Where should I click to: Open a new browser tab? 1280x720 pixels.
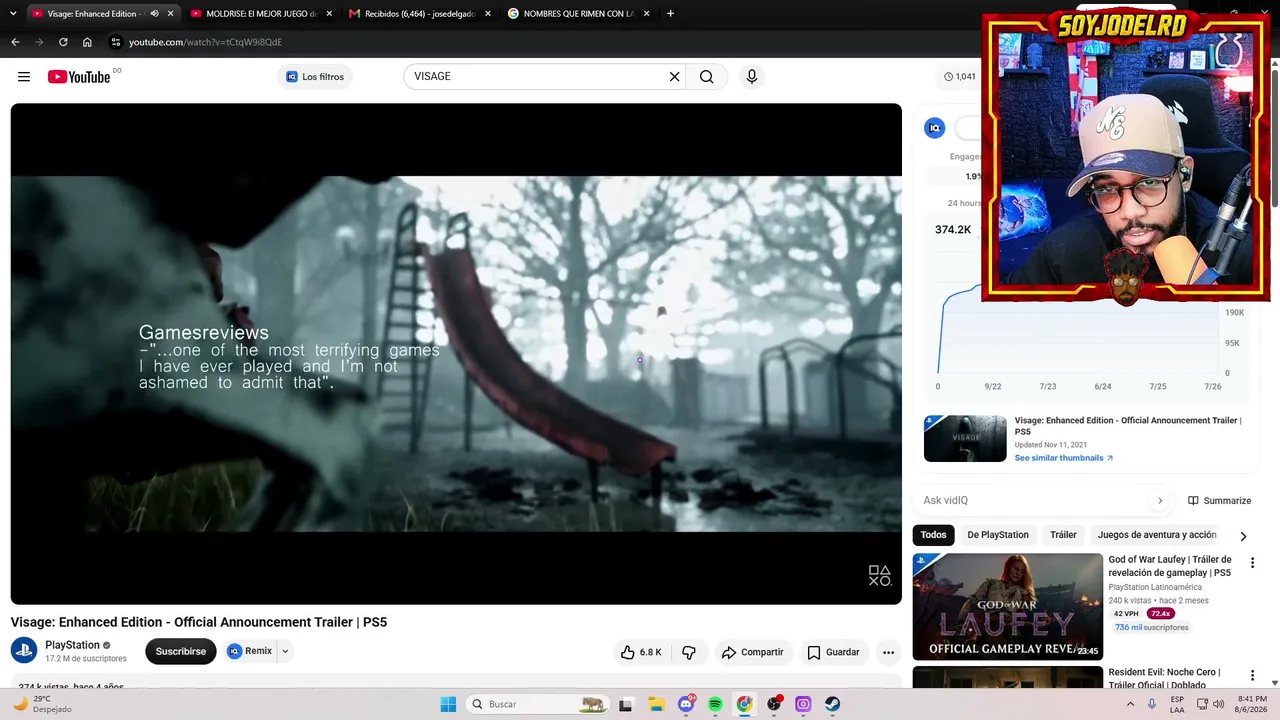pyautogui.click(x=670, y=14)
